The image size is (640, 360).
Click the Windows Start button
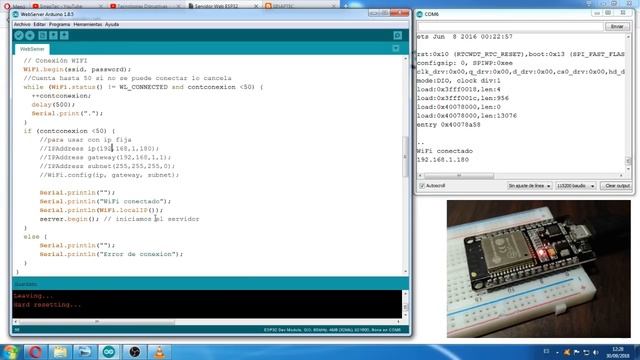10,352
